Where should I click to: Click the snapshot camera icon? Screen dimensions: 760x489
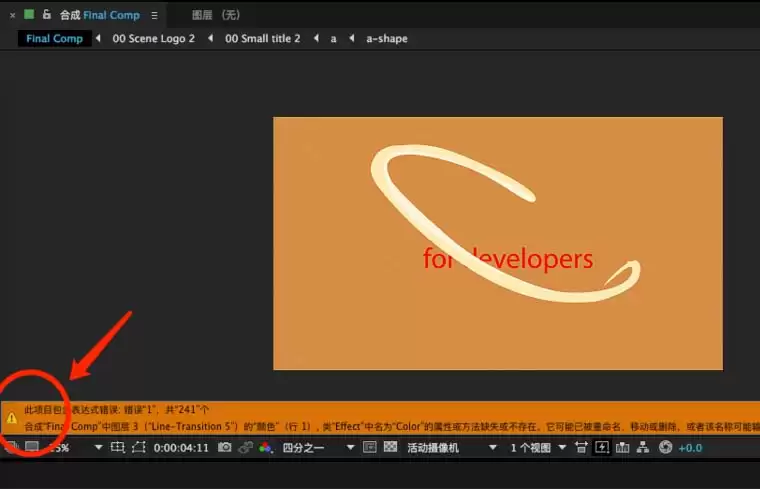[224, 447]
